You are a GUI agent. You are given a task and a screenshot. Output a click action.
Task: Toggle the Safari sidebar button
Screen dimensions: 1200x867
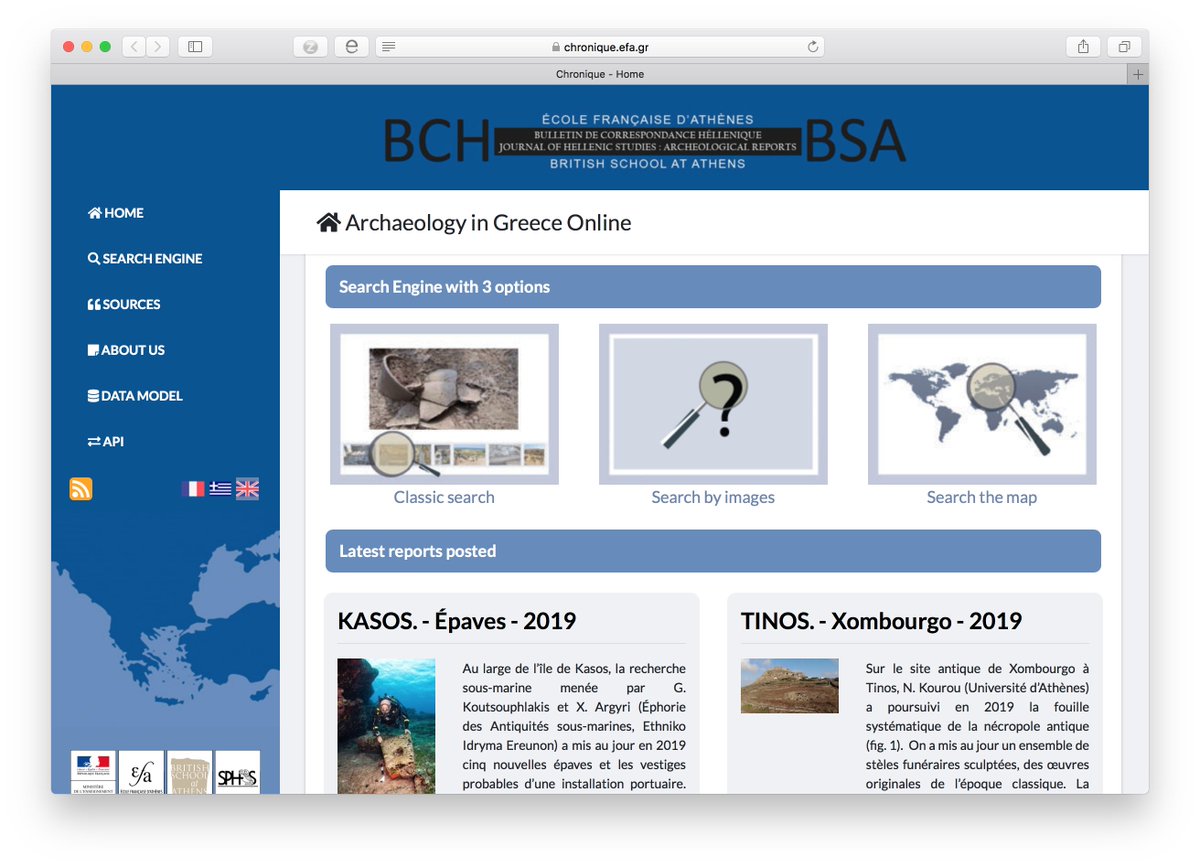coord(195,46)
